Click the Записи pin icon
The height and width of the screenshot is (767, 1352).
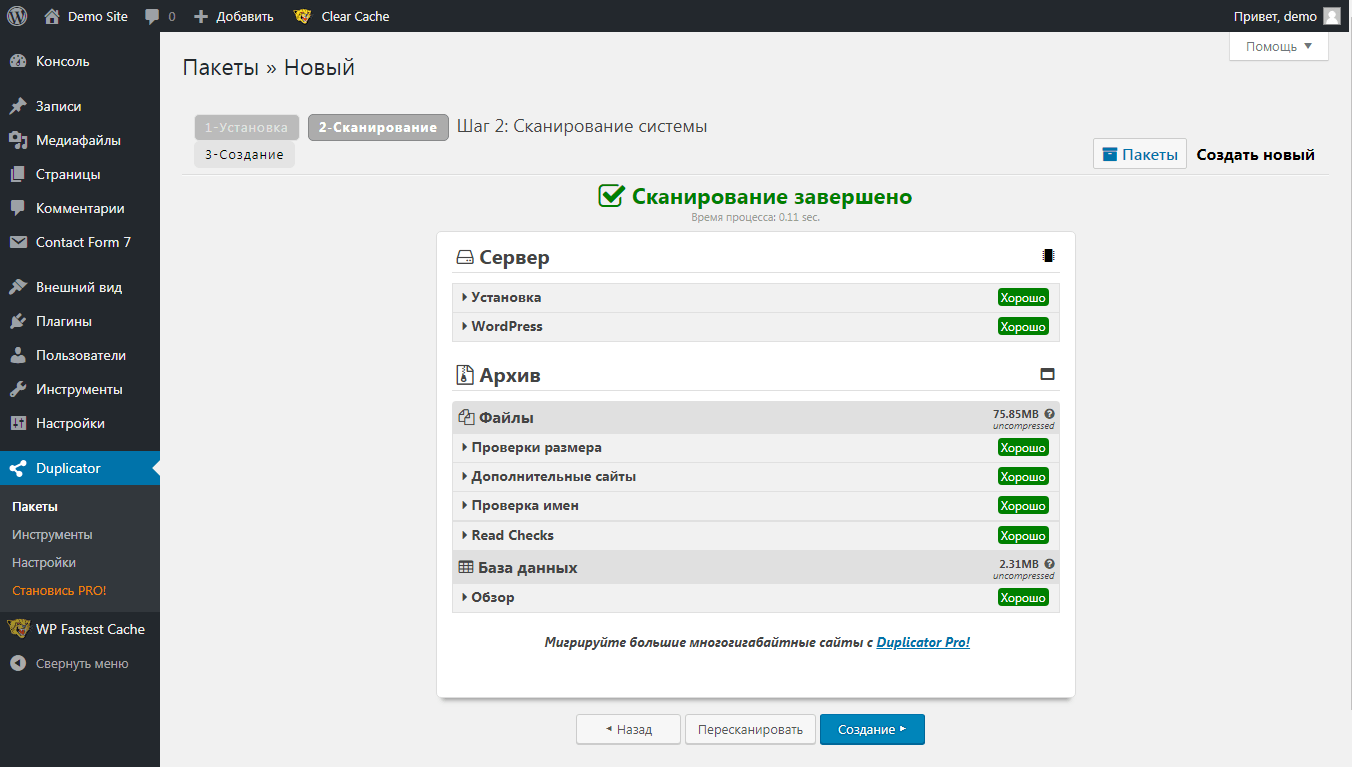[18, 106]
